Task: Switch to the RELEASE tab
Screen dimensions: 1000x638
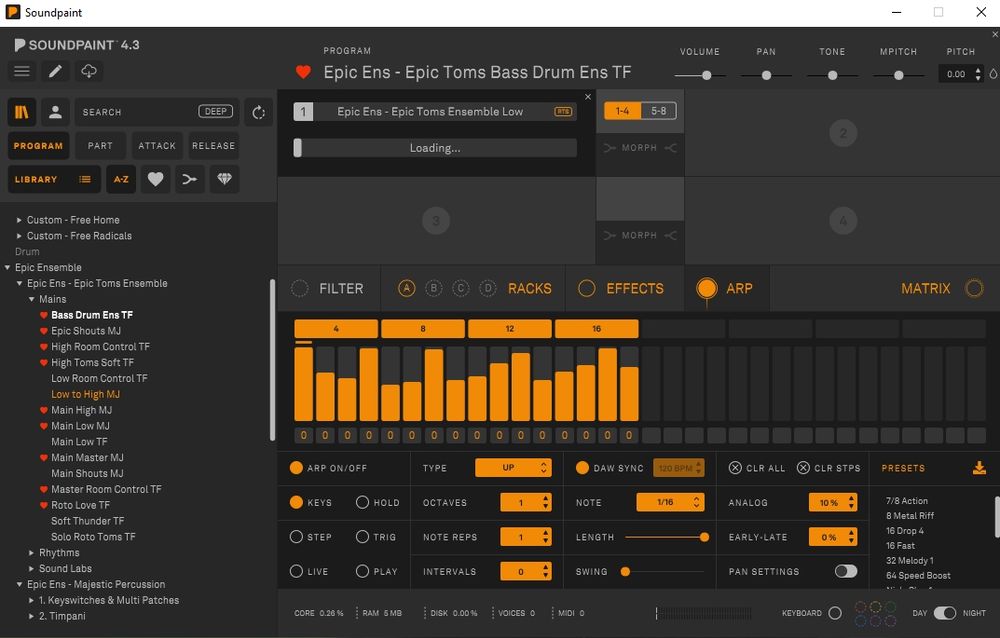Action: tap(214, 145)
